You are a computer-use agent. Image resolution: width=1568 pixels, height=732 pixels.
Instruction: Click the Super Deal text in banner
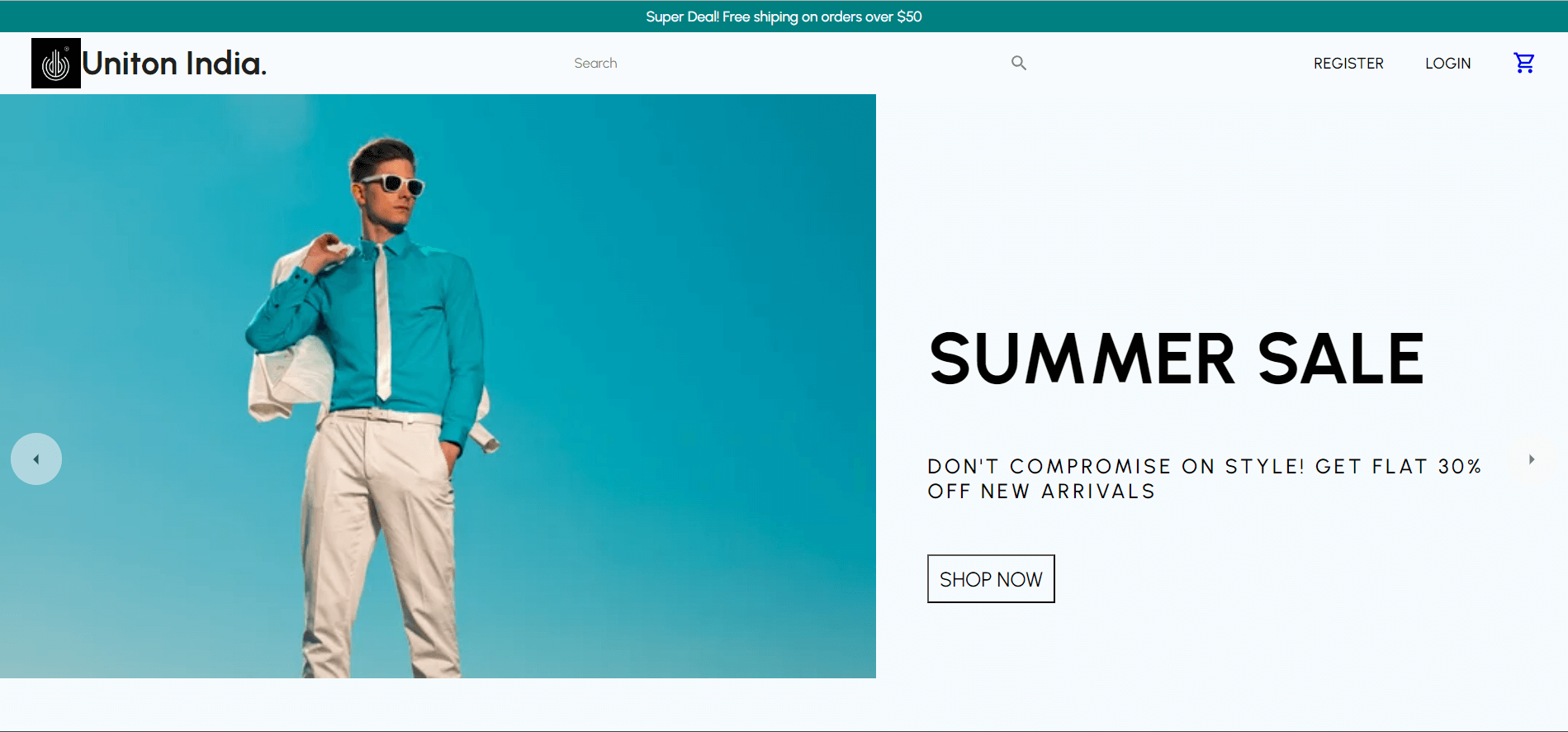pos(682,17)
